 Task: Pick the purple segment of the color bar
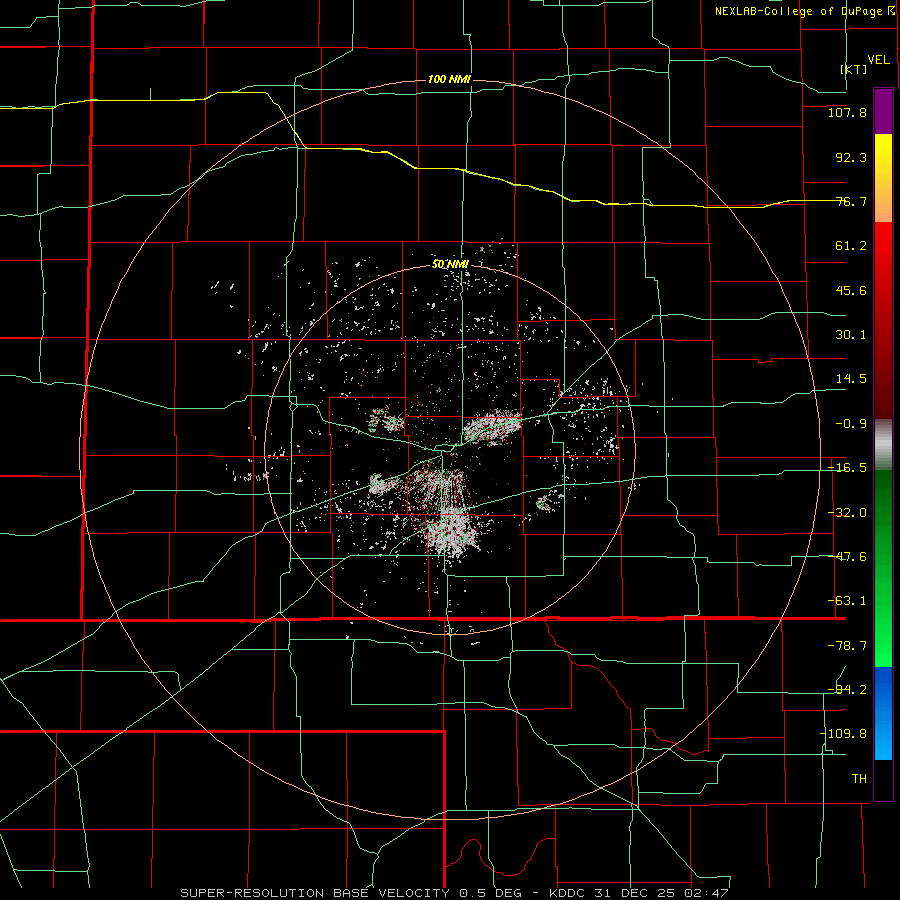tap(883, 111)
